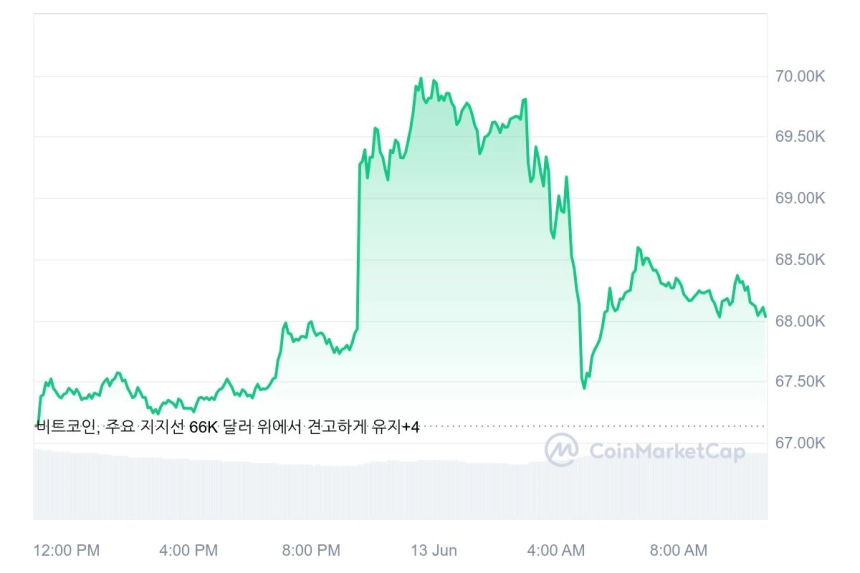Select the 8:00 AM time label
This screenshot has height=573, width=860.
click(x=678, y=550)
